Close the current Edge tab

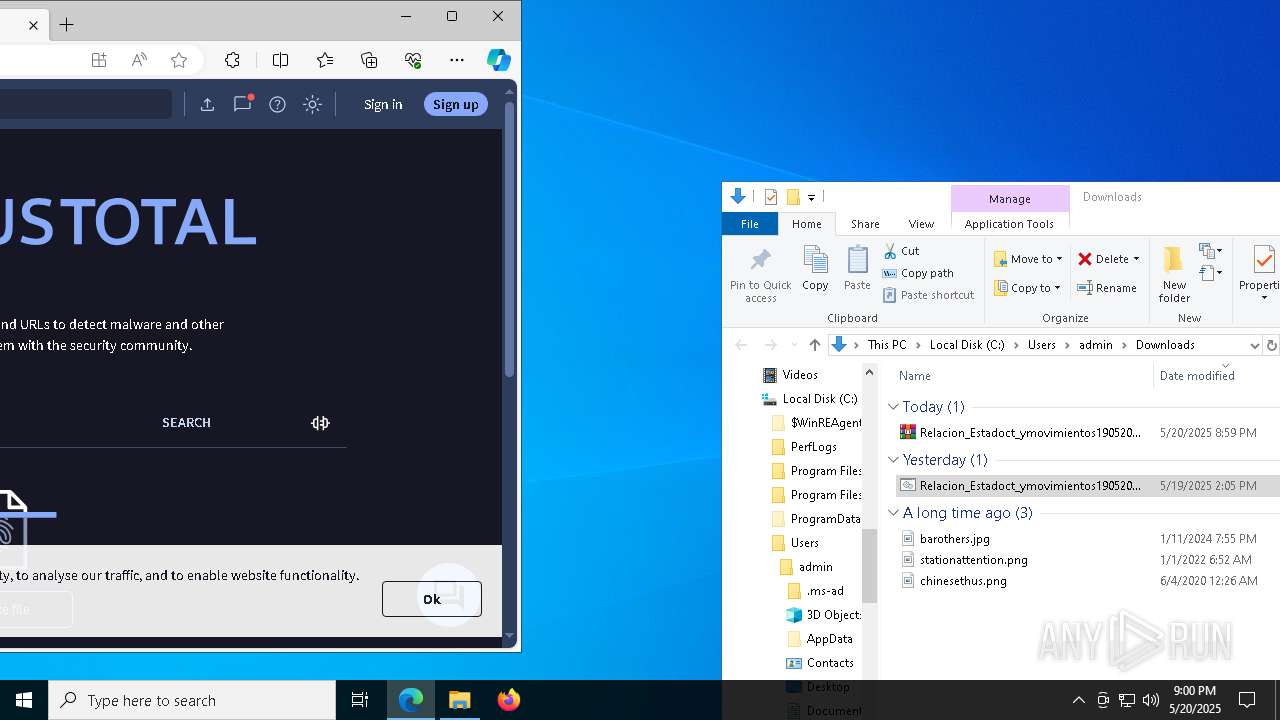[33, 25]
